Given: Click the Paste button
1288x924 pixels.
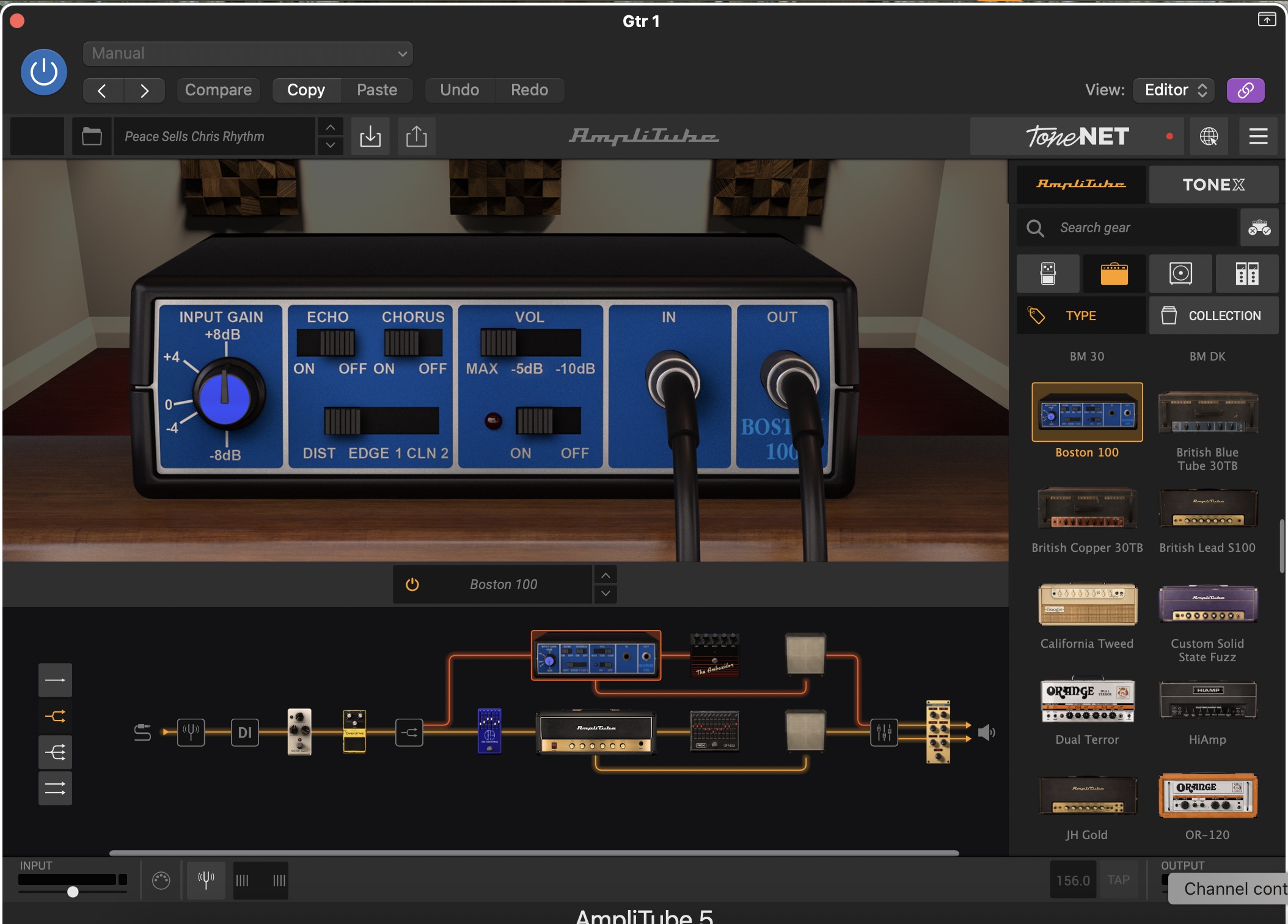Looking at the screenshot, I should [377, 90].
